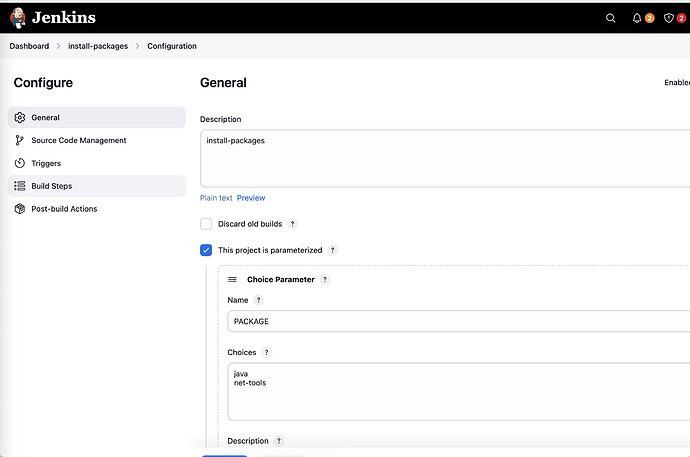Toggle the Enabled project switch
Viewport: 690px width, 457px height.
[x=677, y=83]
